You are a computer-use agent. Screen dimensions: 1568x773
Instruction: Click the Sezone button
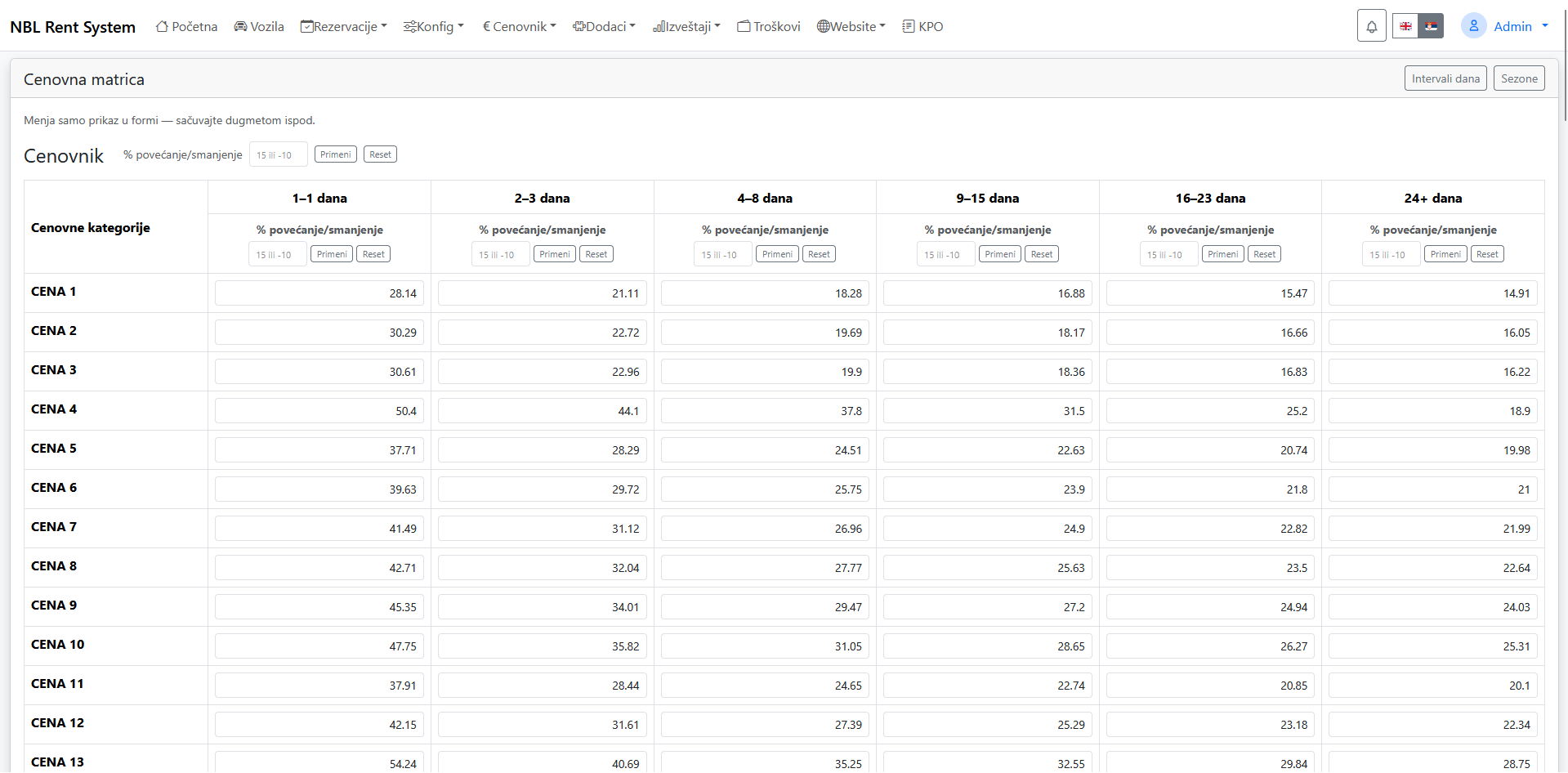tap(1519, 78)
